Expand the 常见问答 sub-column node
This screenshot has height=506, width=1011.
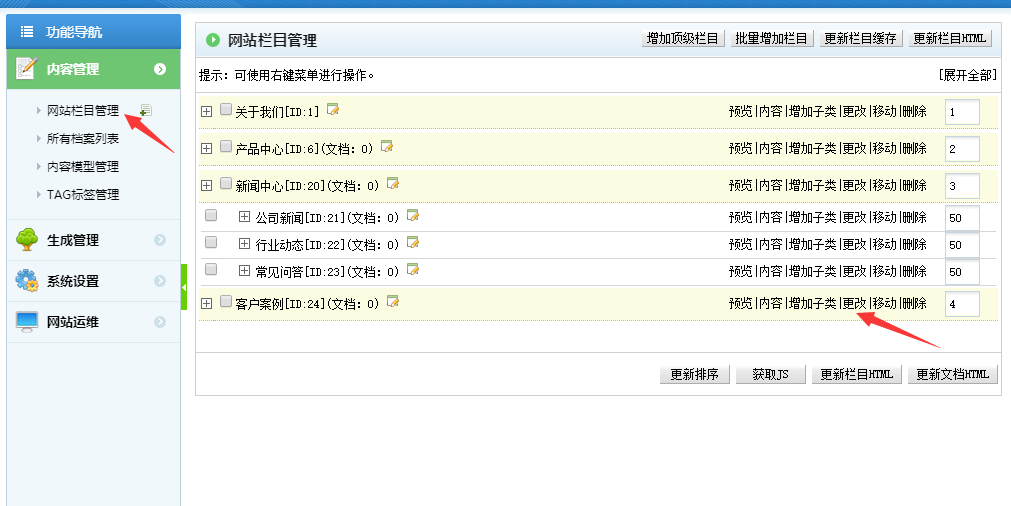click(x=244, y=270)
